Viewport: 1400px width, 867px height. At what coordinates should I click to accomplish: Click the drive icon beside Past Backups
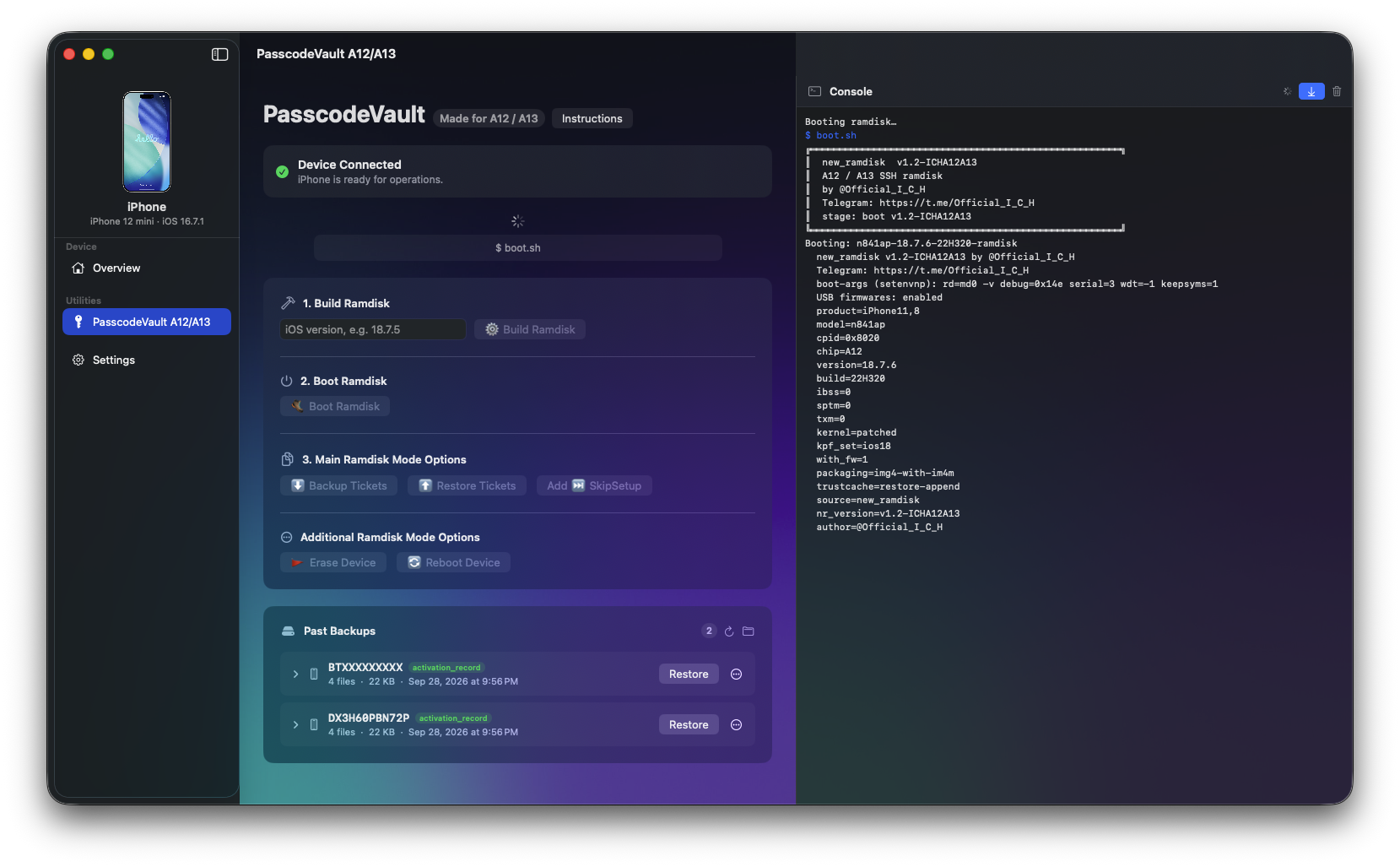pos(288,631)
